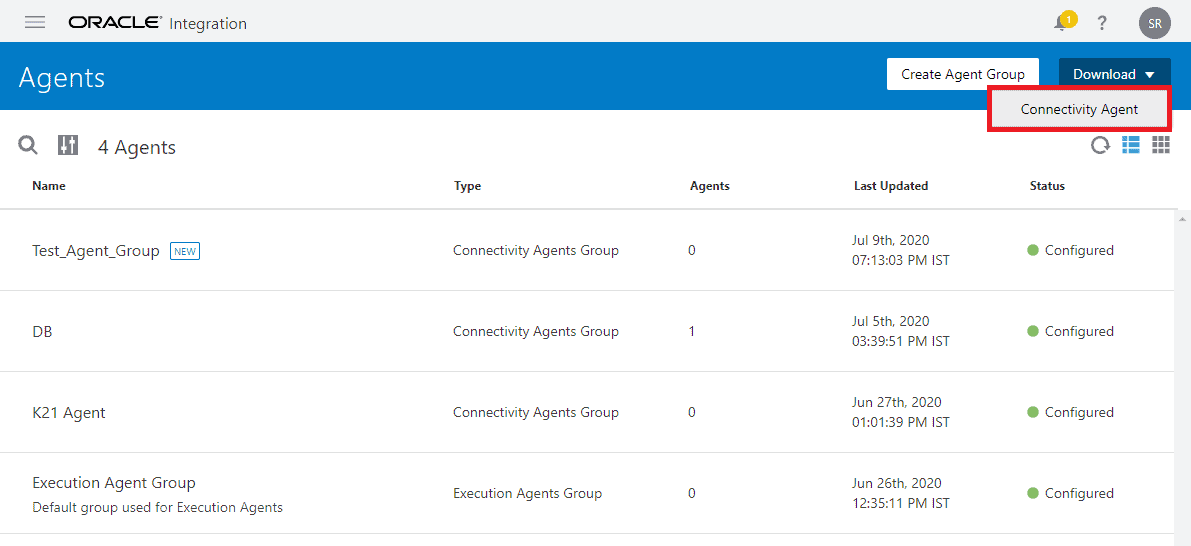Sort by the Name column header
1191x546 pixels.
[49, 186]
